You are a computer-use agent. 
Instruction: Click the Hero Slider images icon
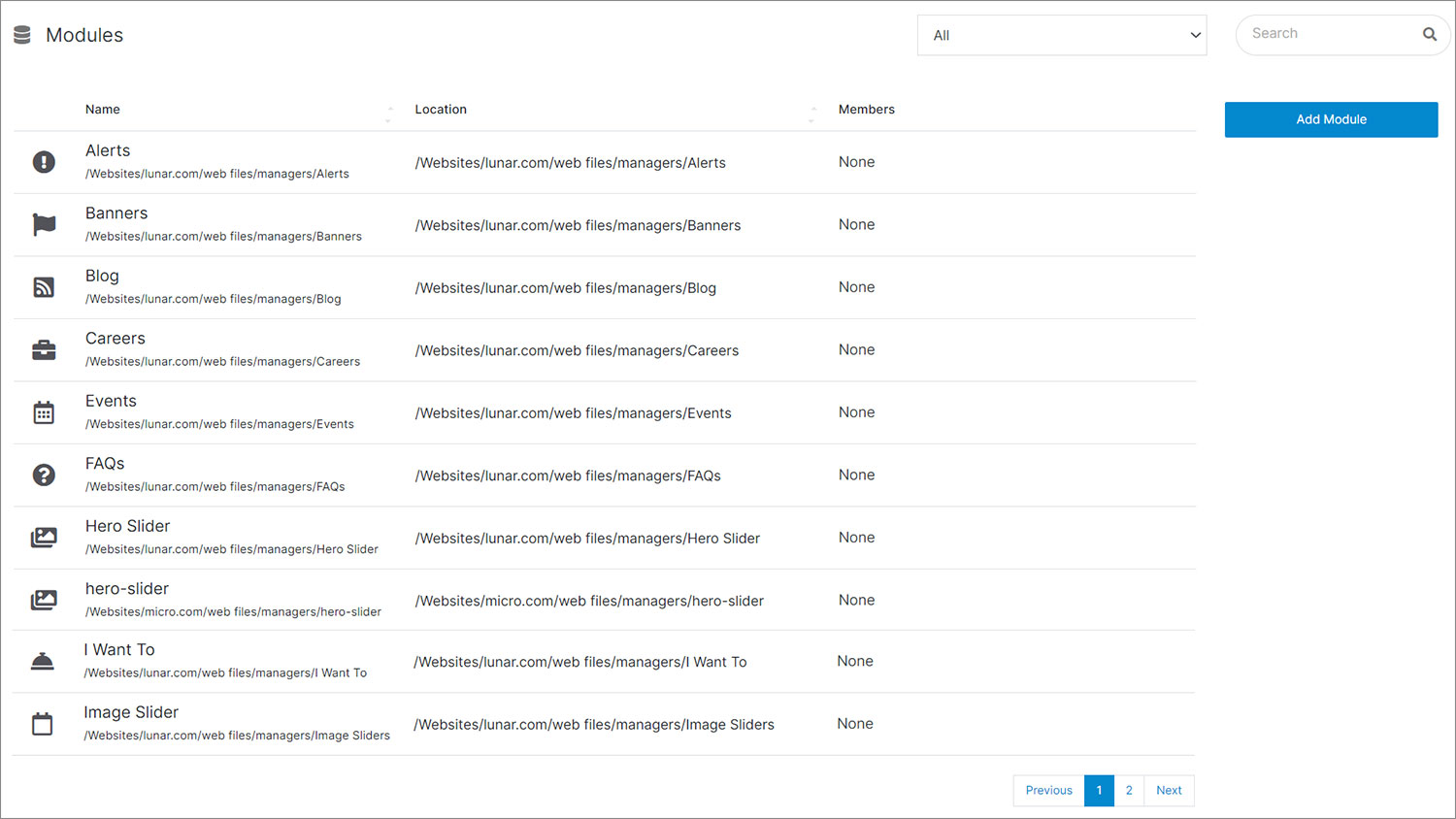coord(44,538)
